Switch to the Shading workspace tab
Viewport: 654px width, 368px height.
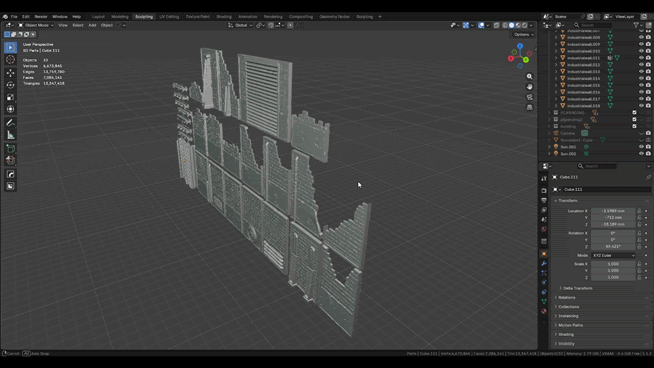224,17
